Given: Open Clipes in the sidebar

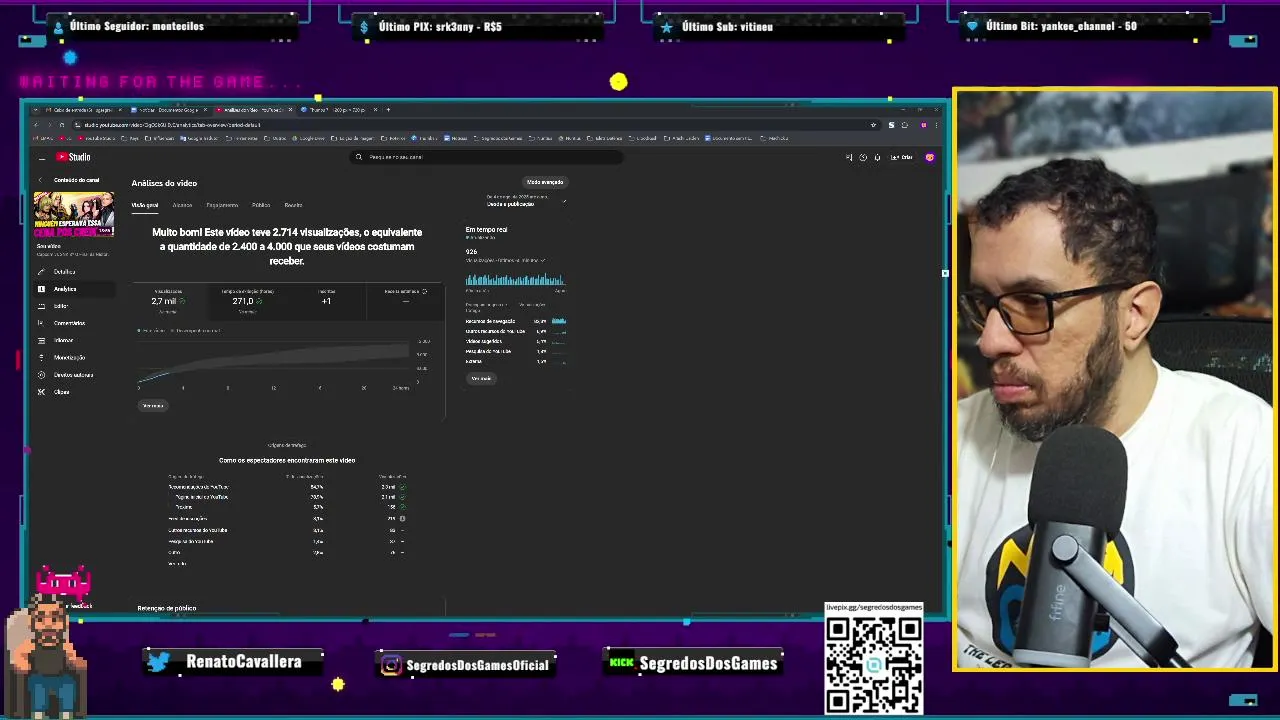Looking at the screenshot, I should click(x=61, y=392).
